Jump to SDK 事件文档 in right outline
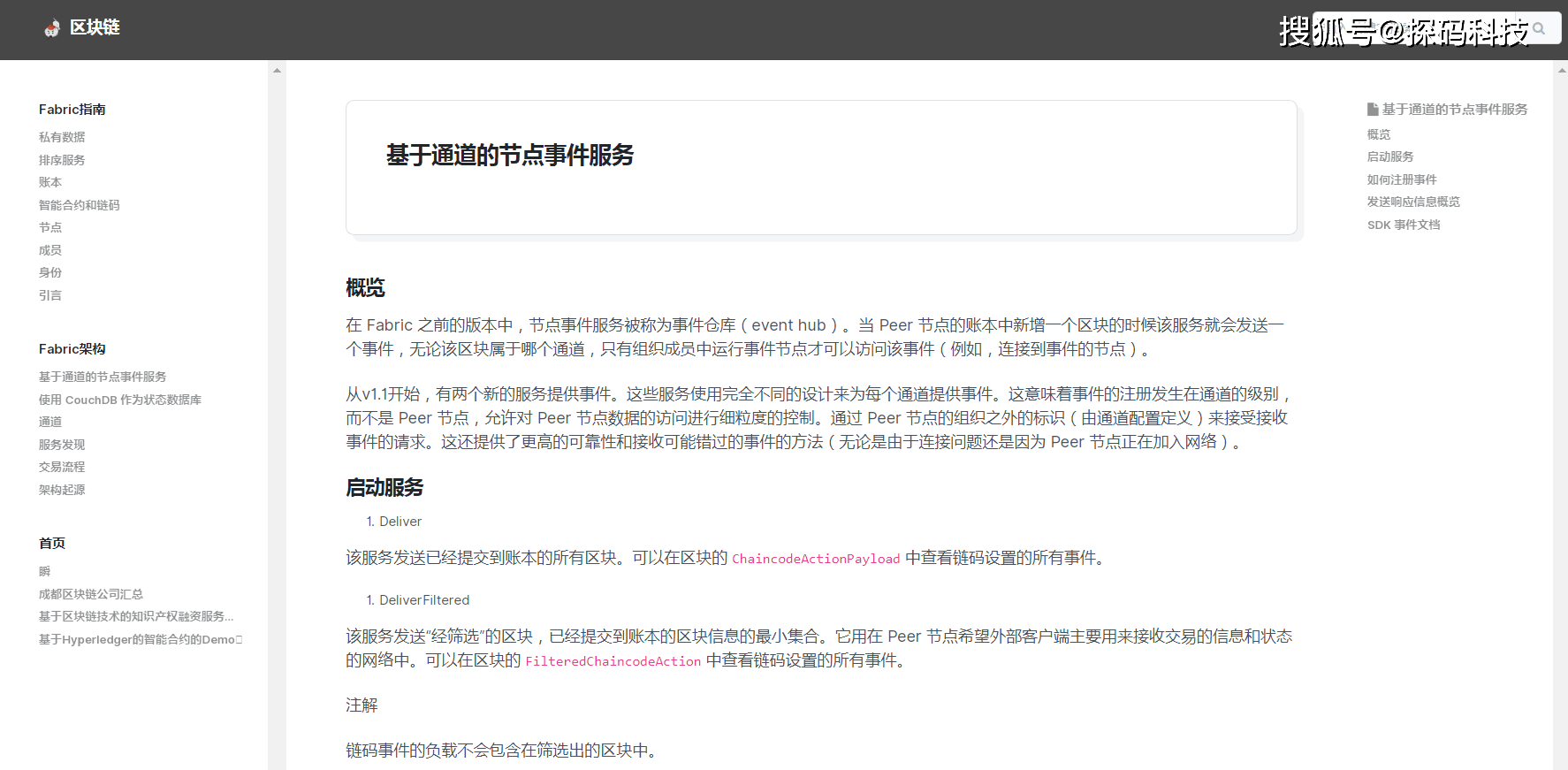Image resolution: width=1568 pixels, height=770 pixels. pos(1404,225)
